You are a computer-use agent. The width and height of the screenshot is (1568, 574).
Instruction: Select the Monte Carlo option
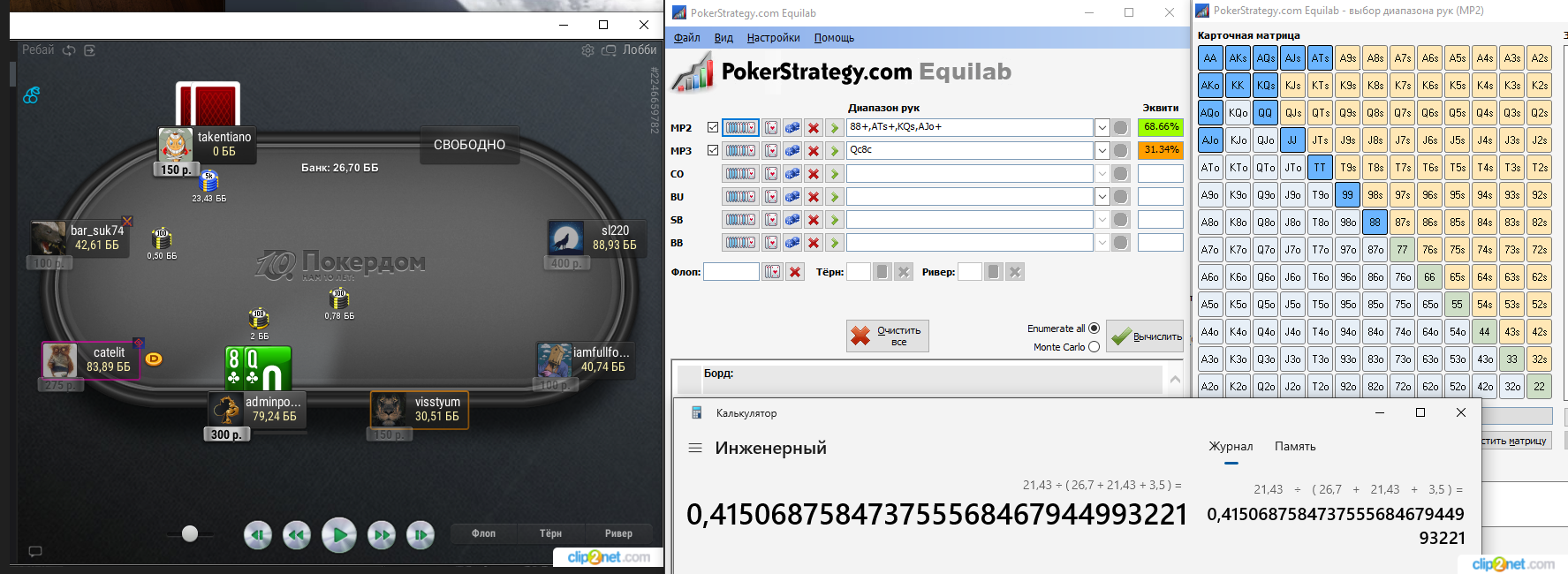[x=1094, y=347]
